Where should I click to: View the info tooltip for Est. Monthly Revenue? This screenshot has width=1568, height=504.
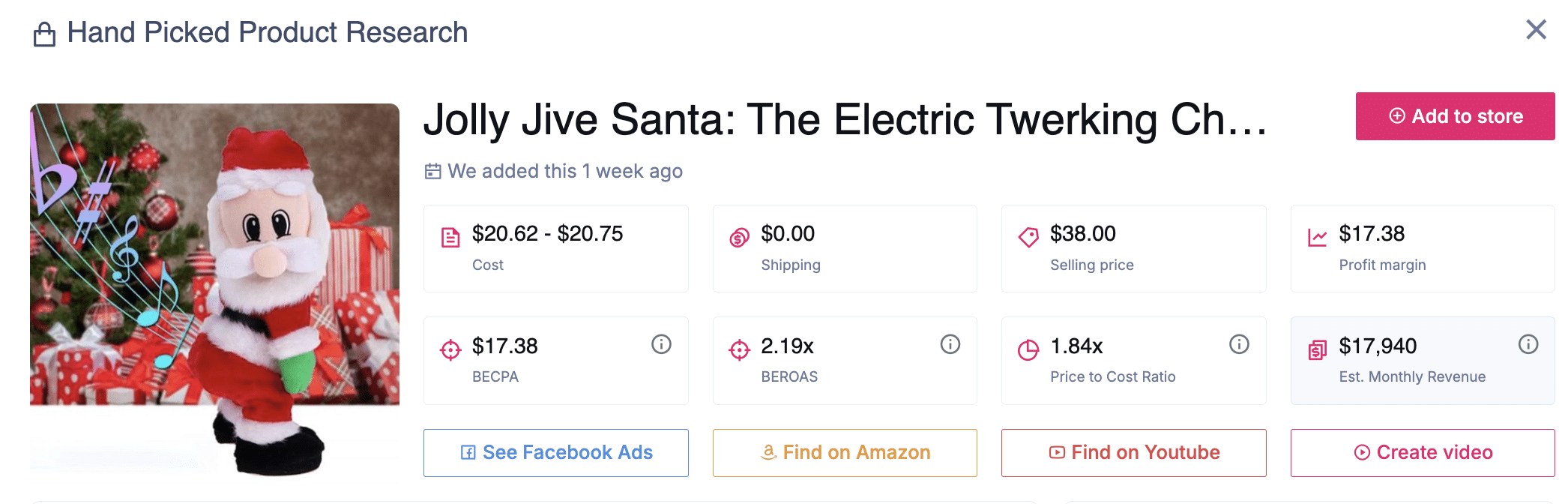pos(1528,344)
